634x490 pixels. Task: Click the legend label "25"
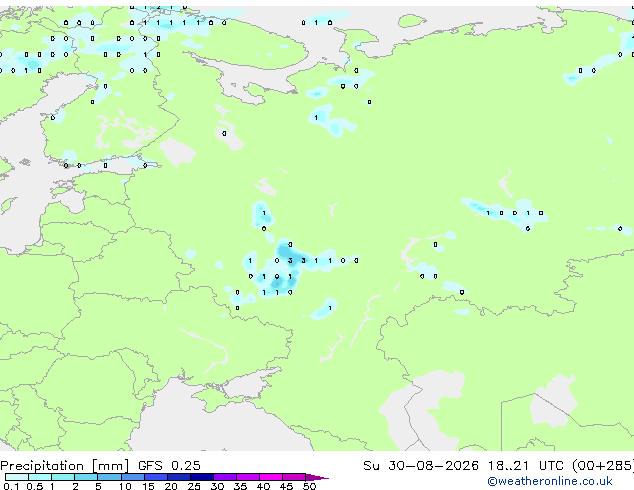point(194,486)
